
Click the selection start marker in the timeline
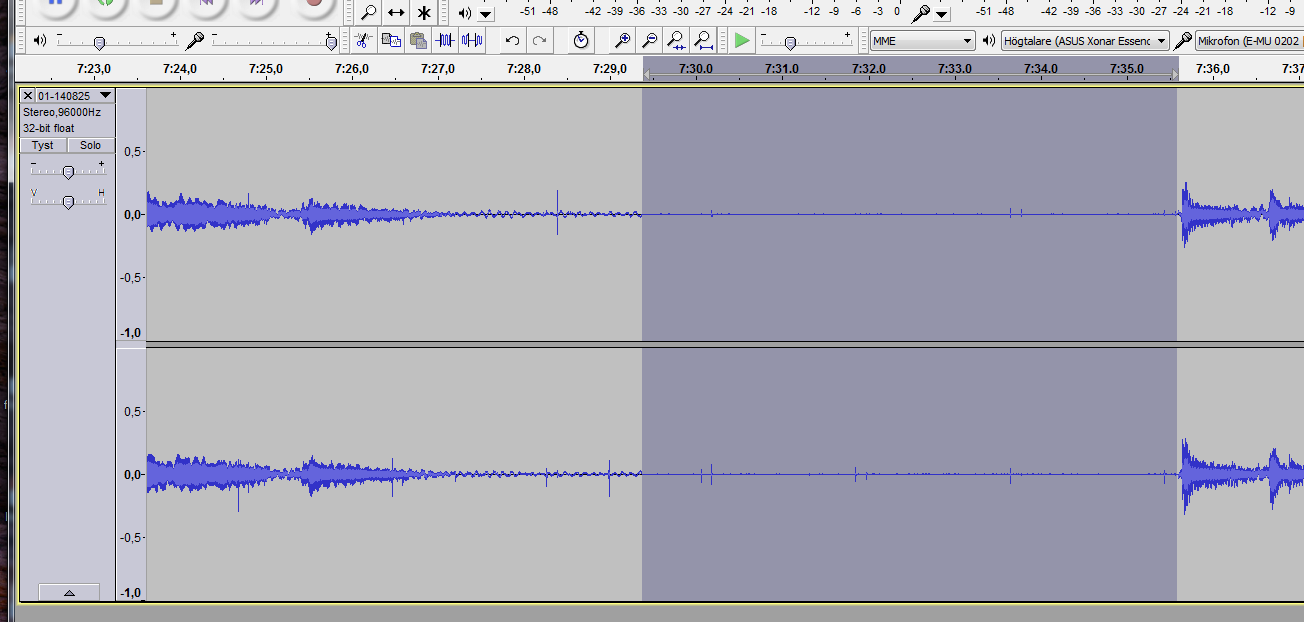click(x=646, y=76)
